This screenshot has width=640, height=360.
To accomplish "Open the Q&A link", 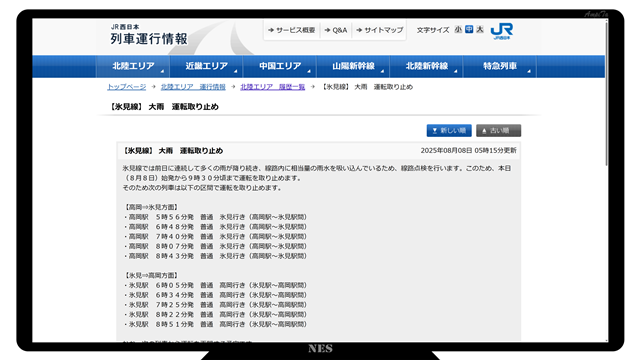I will (x=336, y=30).
